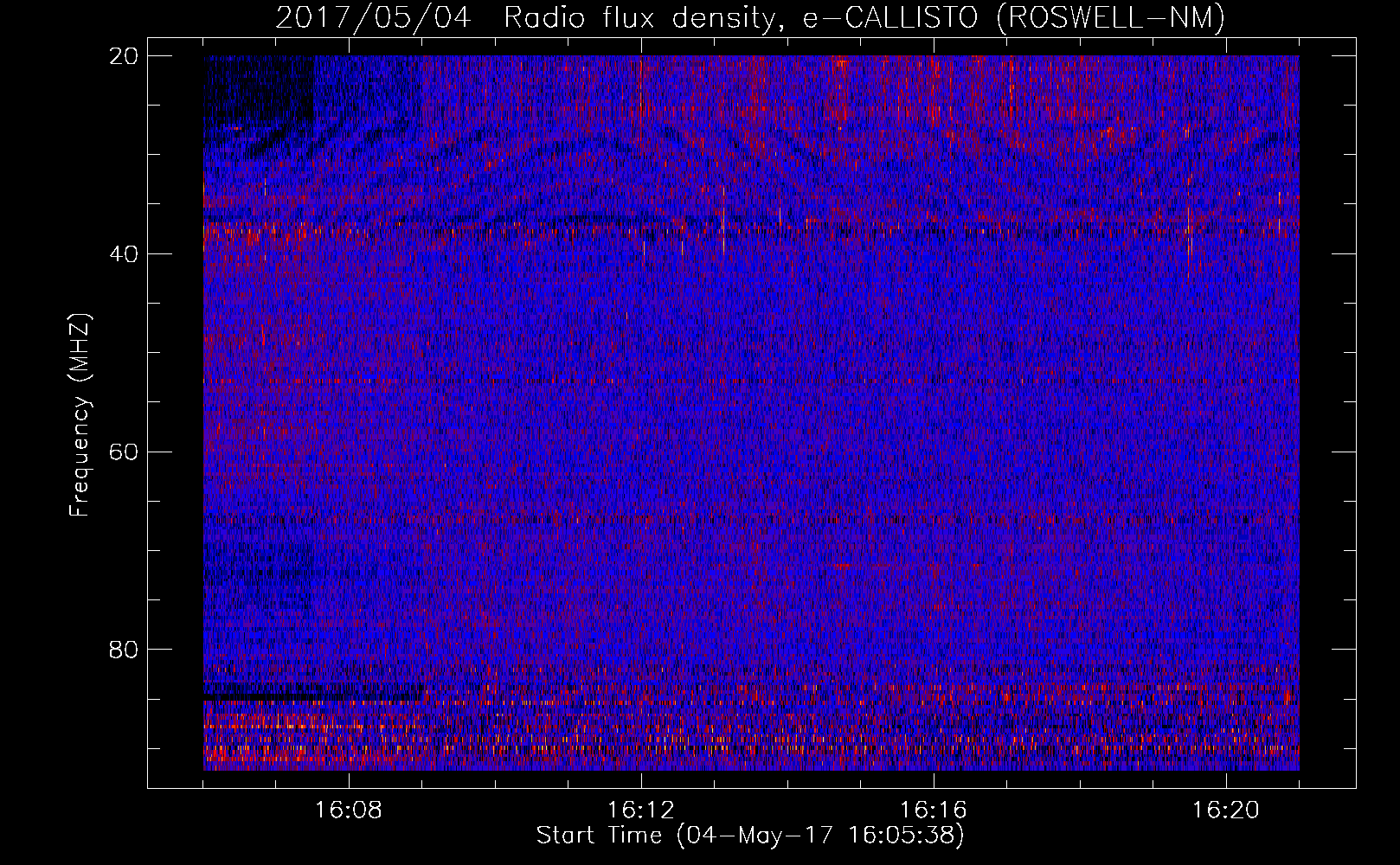Click the date "2017/05/04" in the title
The width and height of the screenshot is (1400, 865).
coord(373,17)
